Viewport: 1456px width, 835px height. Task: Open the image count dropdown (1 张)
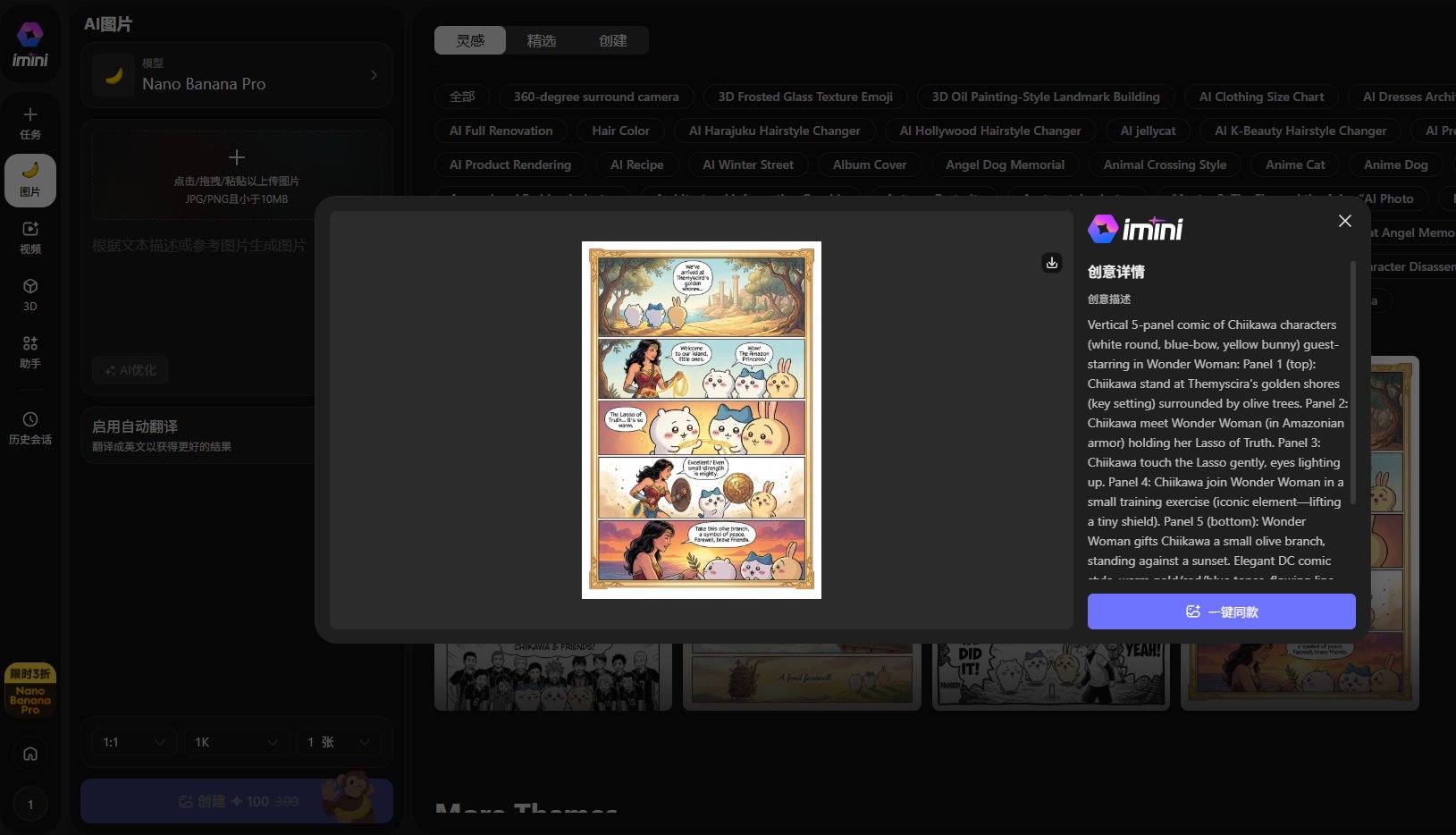point(338,742)
